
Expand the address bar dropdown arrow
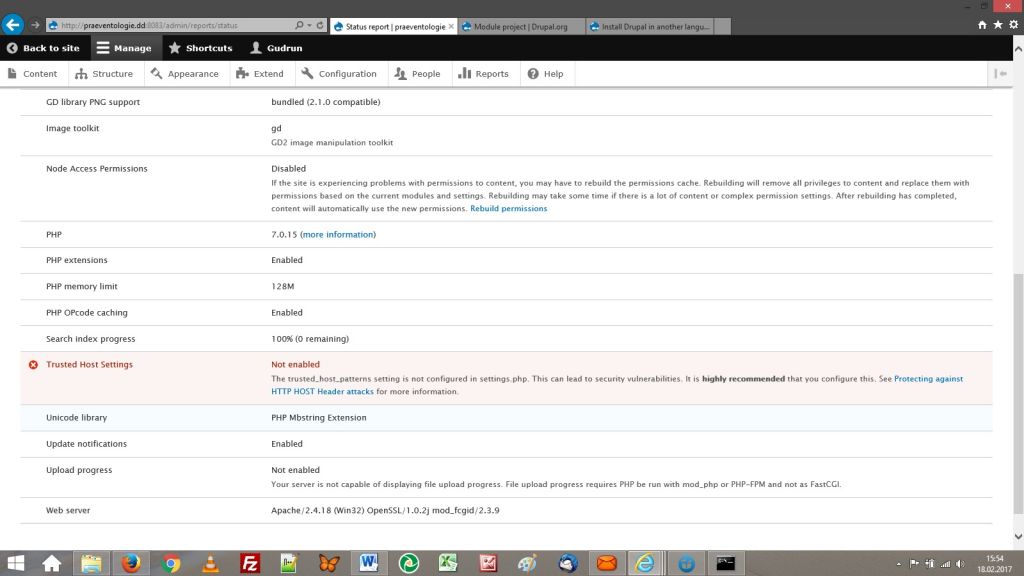pyautogui.click(x=310, y=25)
